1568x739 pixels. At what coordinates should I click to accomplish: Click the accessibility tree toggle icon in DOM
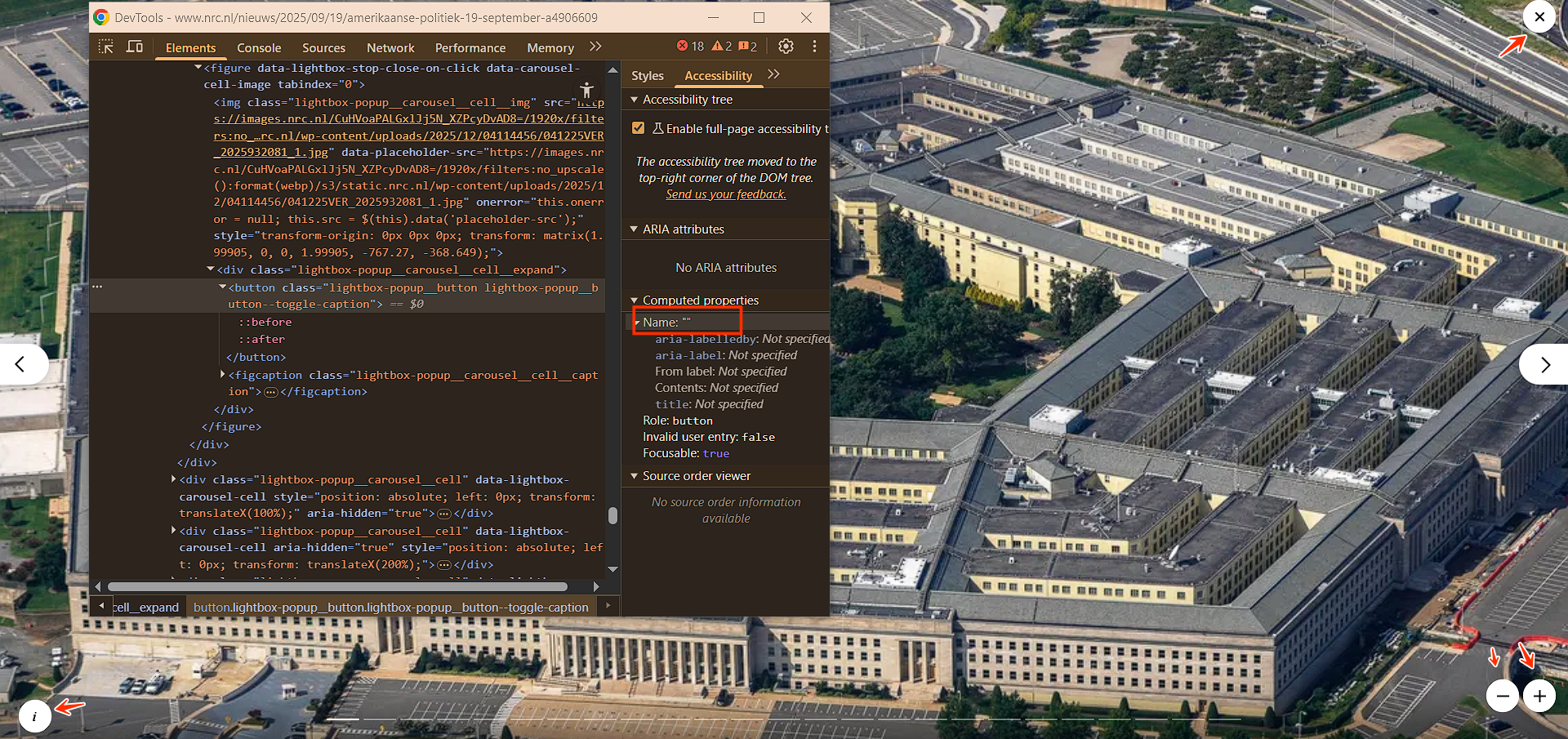pyautogui.click(x=586, y=90)
